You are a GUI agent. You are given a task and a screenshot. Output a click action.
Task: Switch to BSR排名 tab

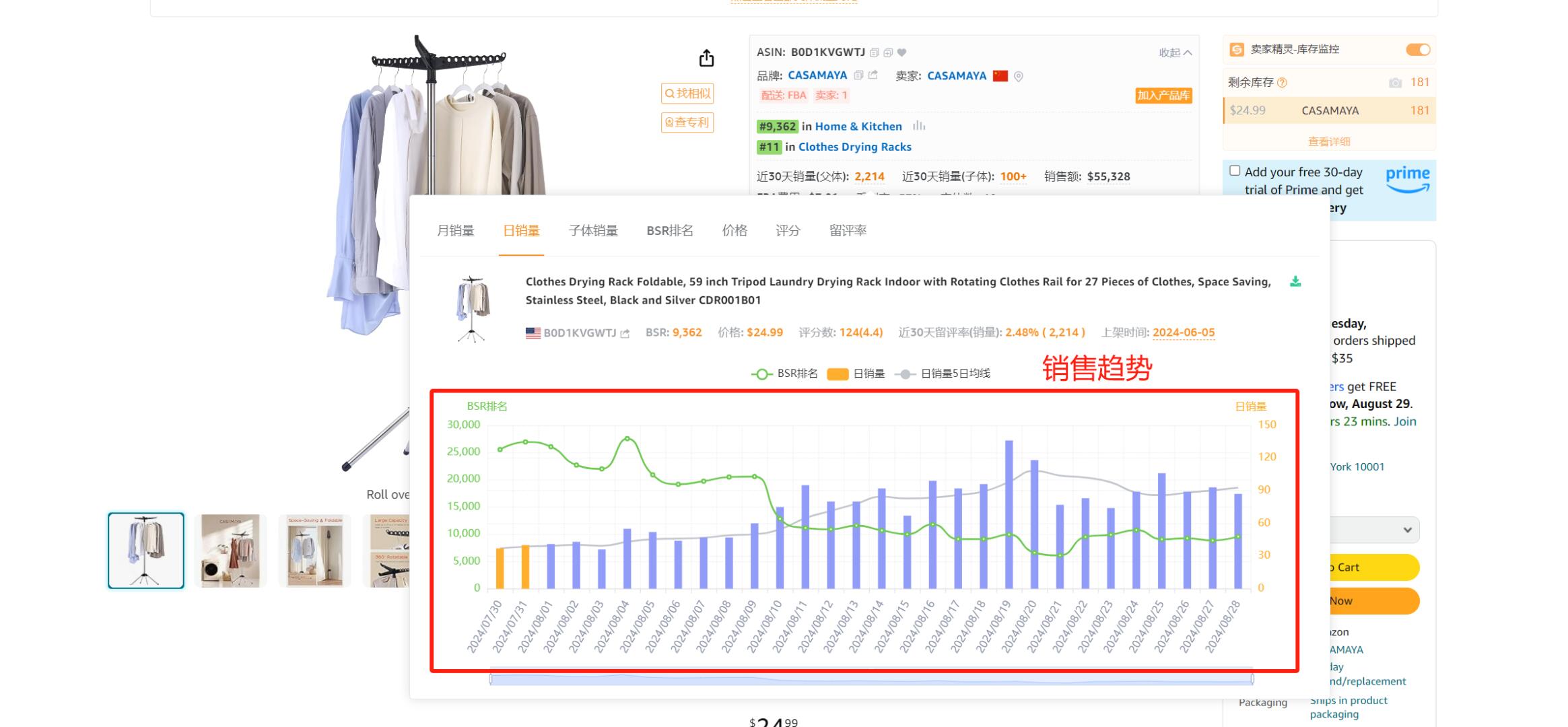coord(670,230)
